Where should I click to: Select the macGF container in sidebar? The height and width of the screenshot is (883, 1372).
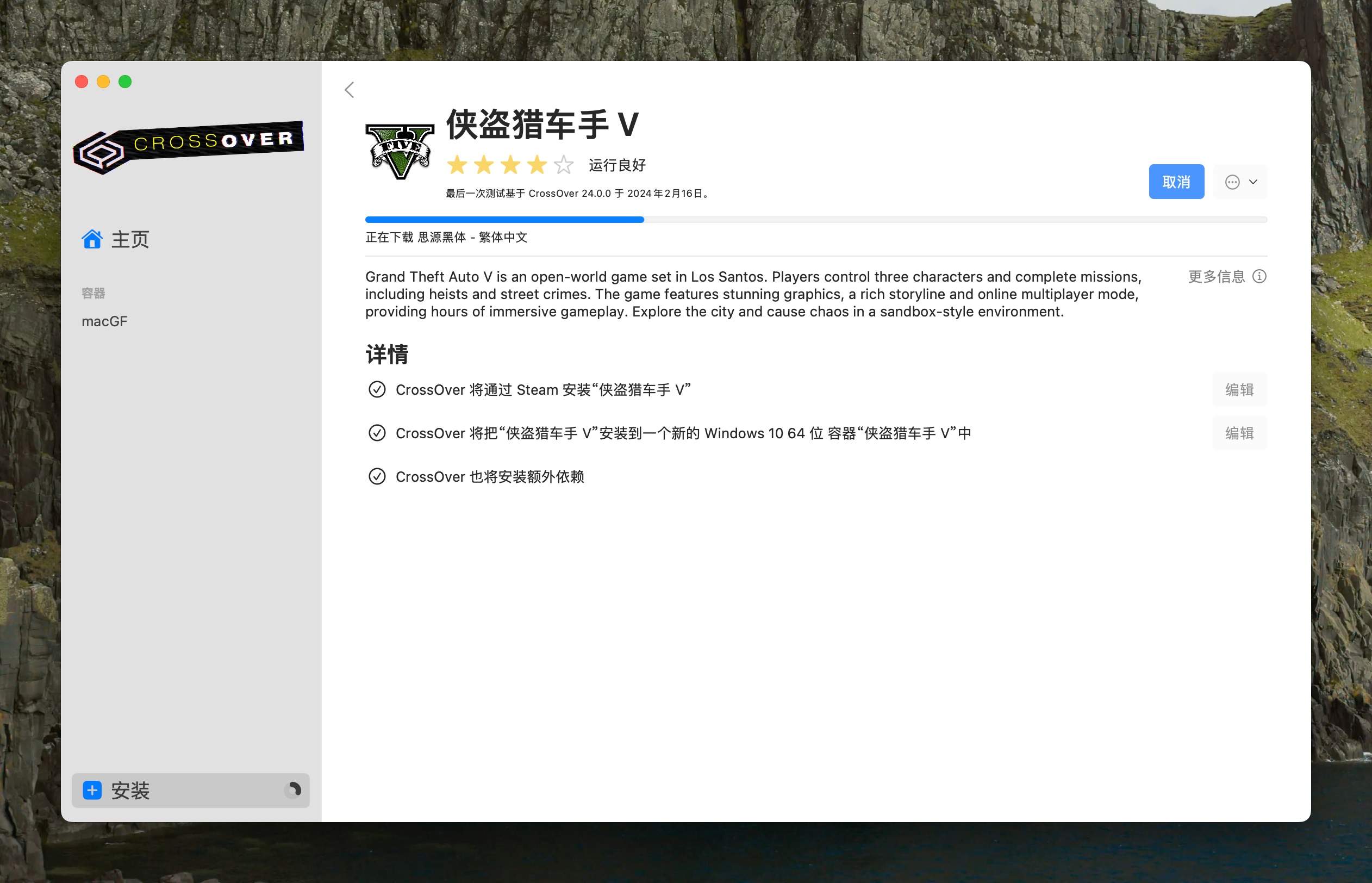coord(105,321)
